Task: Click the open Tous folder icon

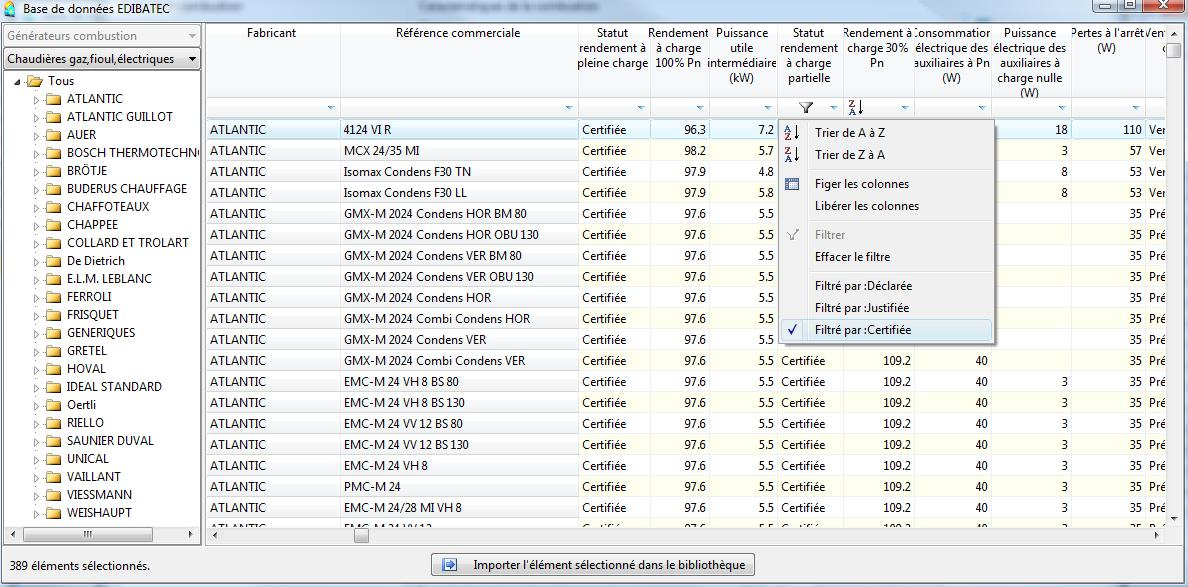Action: 34,81
